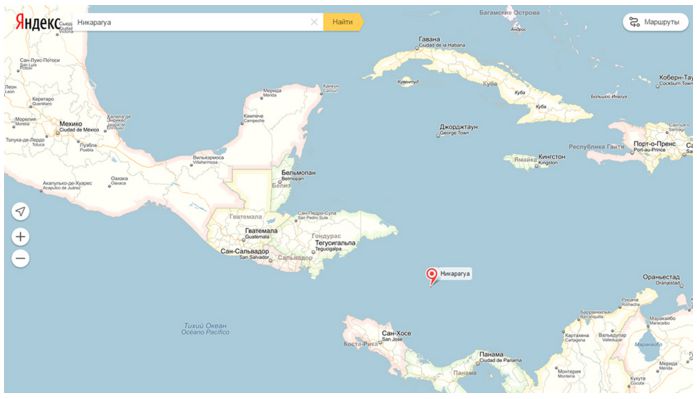Viewport: 697px width, 399px height.
Task: Zoom out with the minus button
Action: 20,259
